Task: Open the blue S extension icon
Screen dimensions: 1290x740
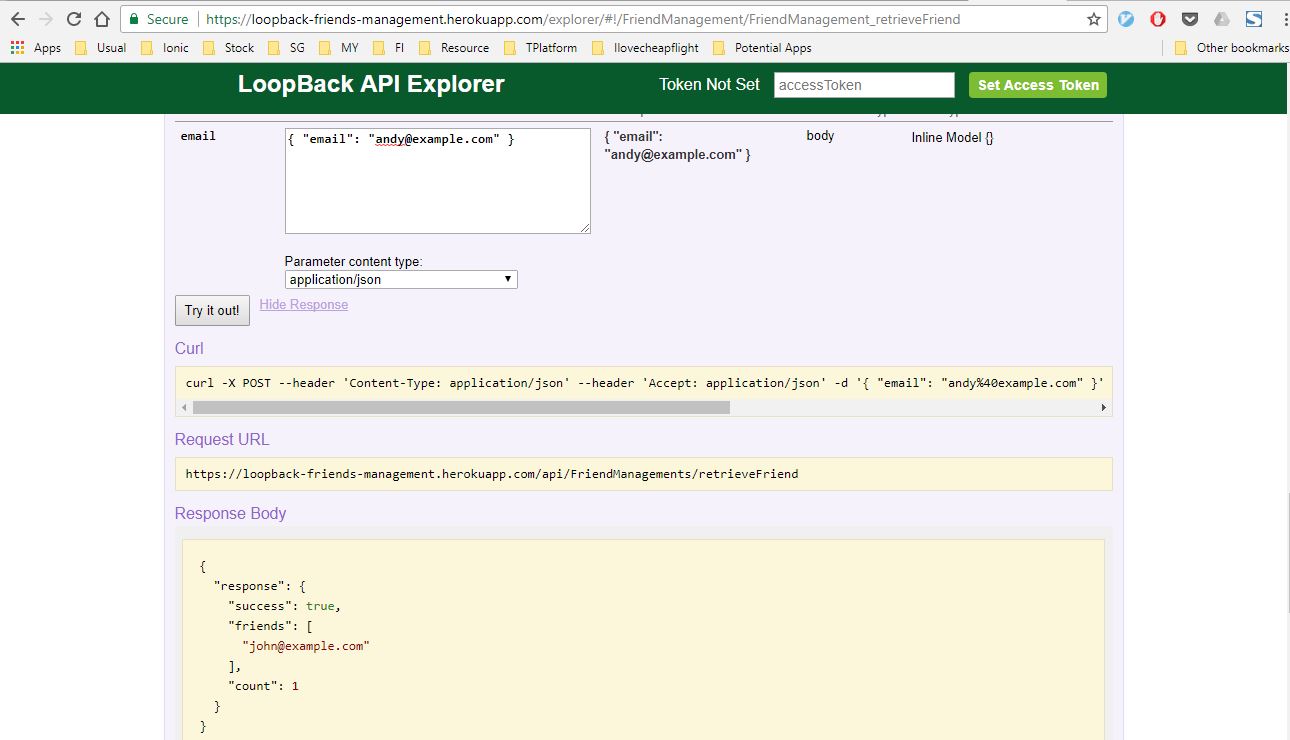Action: 1252,19
